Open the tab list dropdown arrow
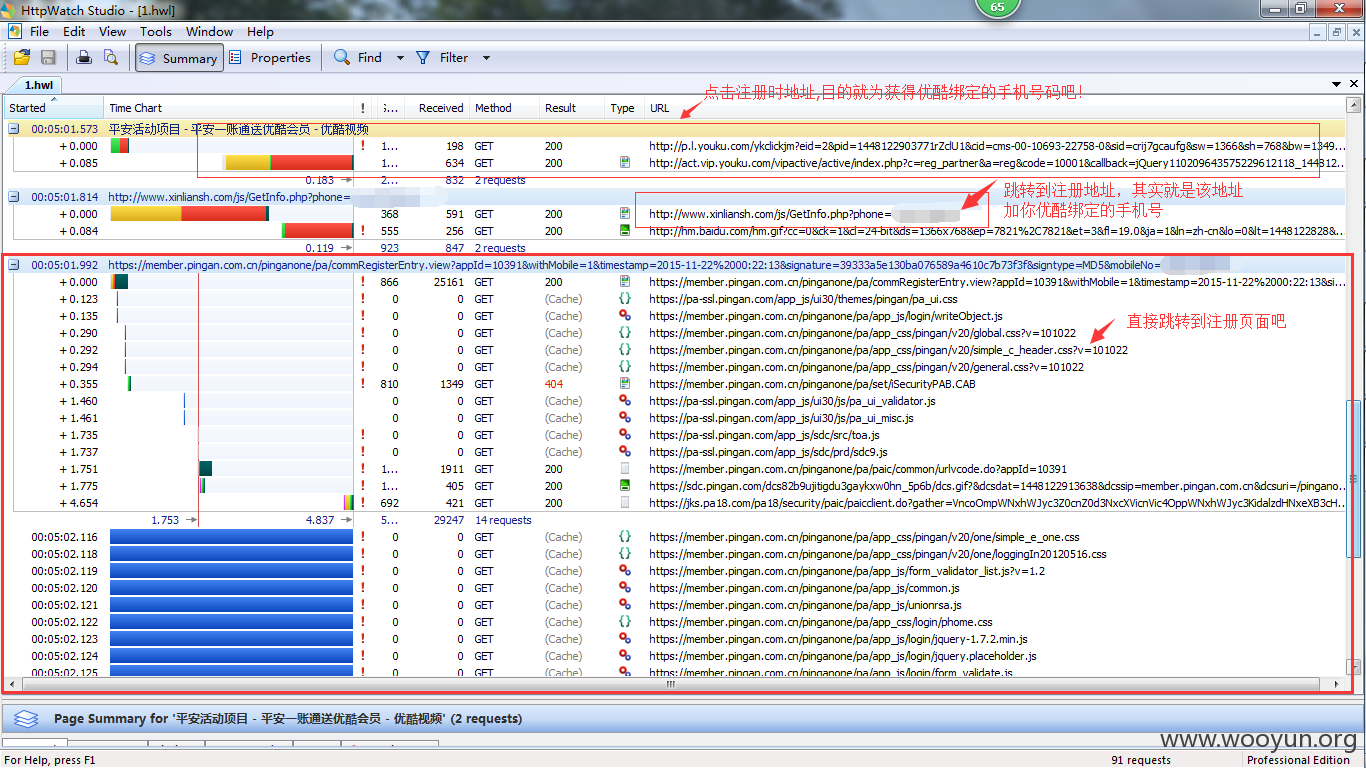This screenshot has height=768, width=1366. coord(1338,85)
